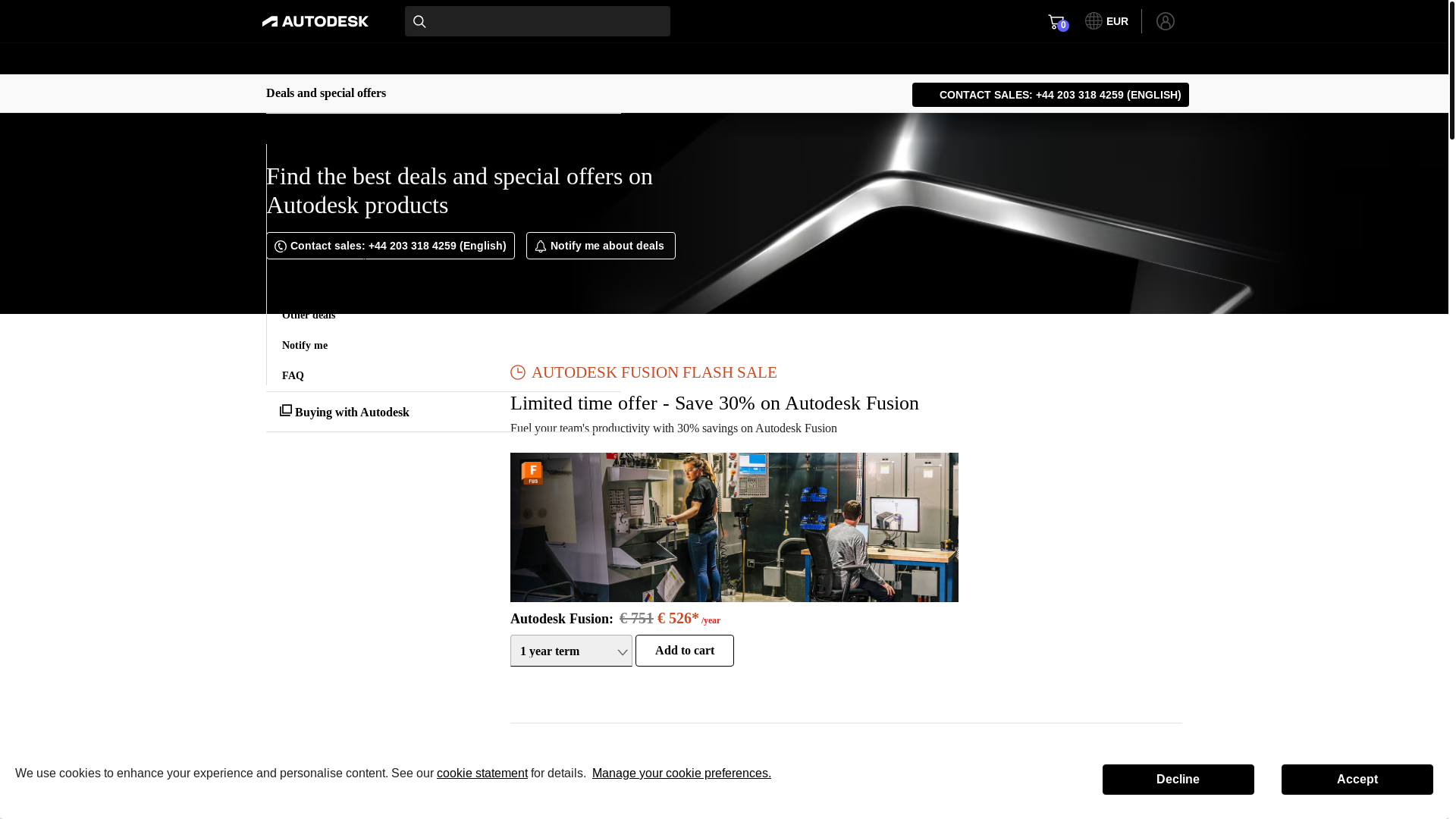The width and height of the screenshot is (1456, 819).
Task: Click the page vertical scrollbar
Action: point(1452,70)
